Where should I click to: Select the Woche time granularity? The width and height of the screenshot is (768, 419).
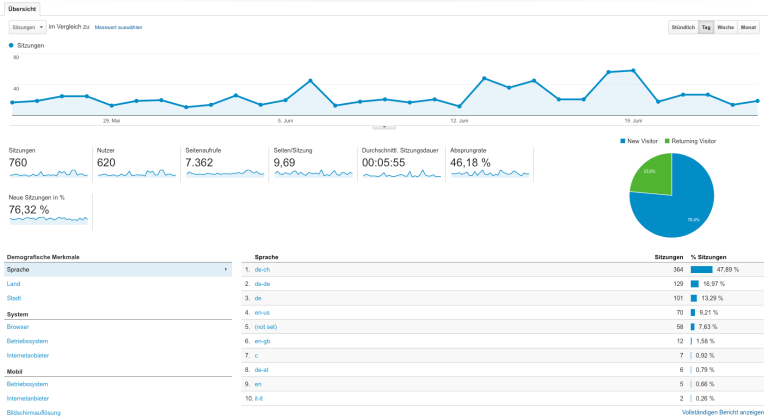[726, 27]
